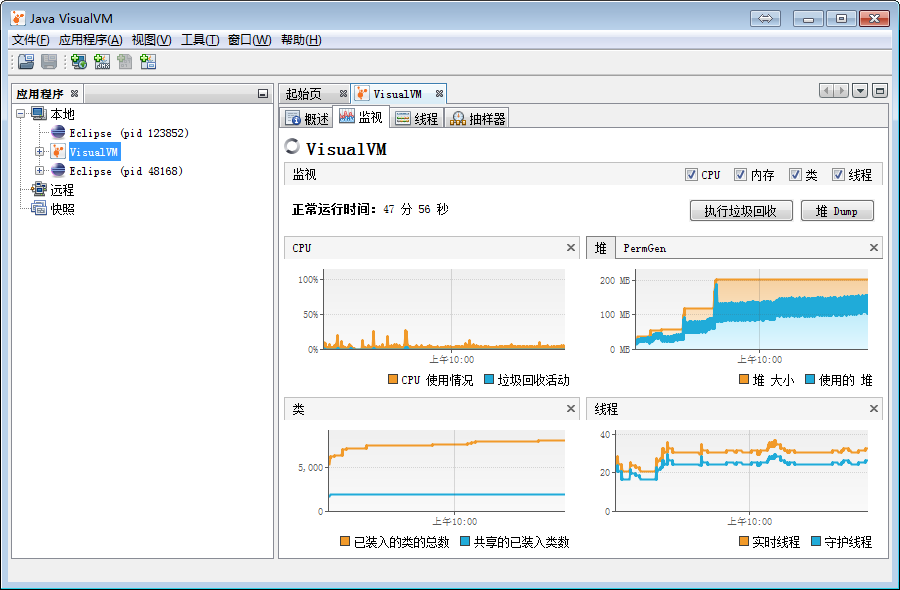This screenshot has height=590, width=900.
Task: Expand the Eclipse (pid 48168) node
Action: [39, 170]
